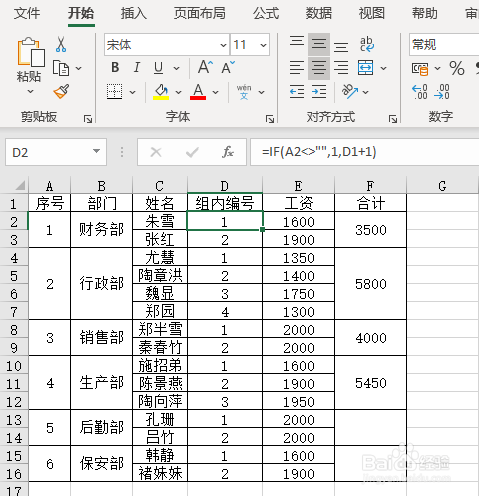Increase font size with large A

tap(205, 67)
